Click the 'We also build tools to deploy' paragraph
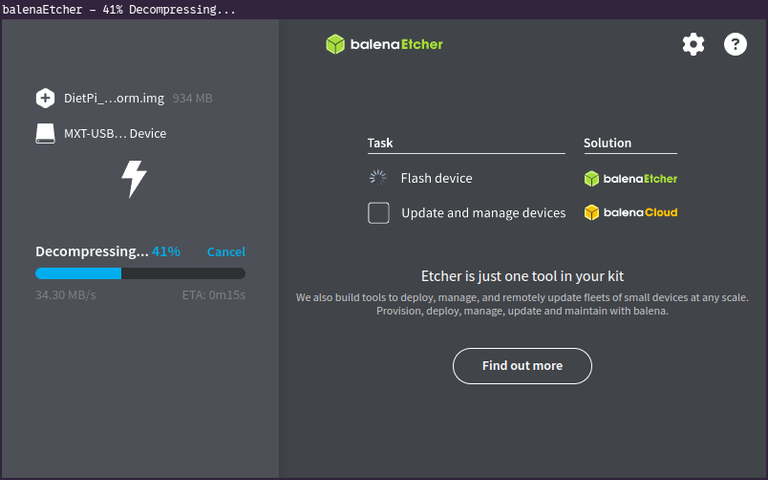Viewport: 768px width, 480px height. 522,304
